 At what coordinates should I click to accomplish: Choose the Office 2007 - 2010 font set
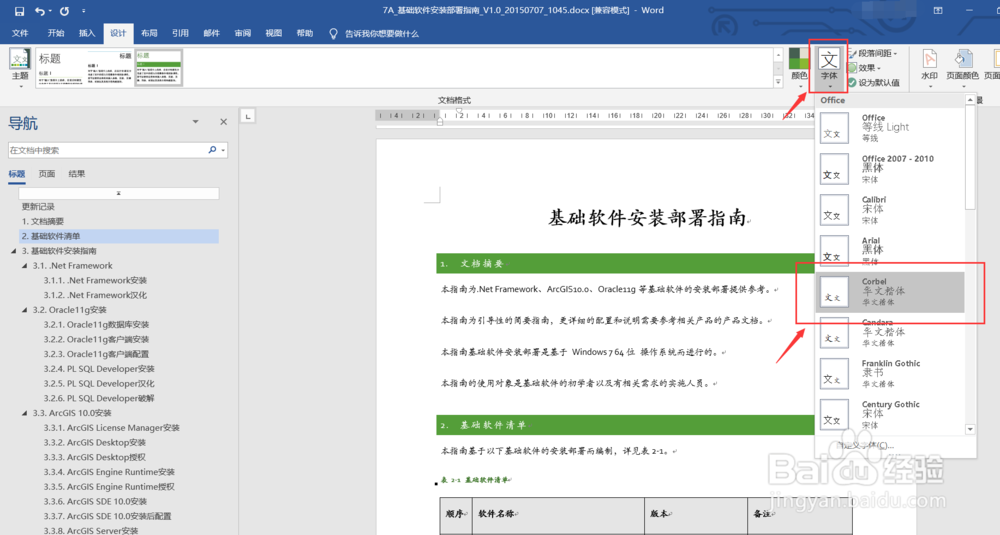click(x=890, y=168)
